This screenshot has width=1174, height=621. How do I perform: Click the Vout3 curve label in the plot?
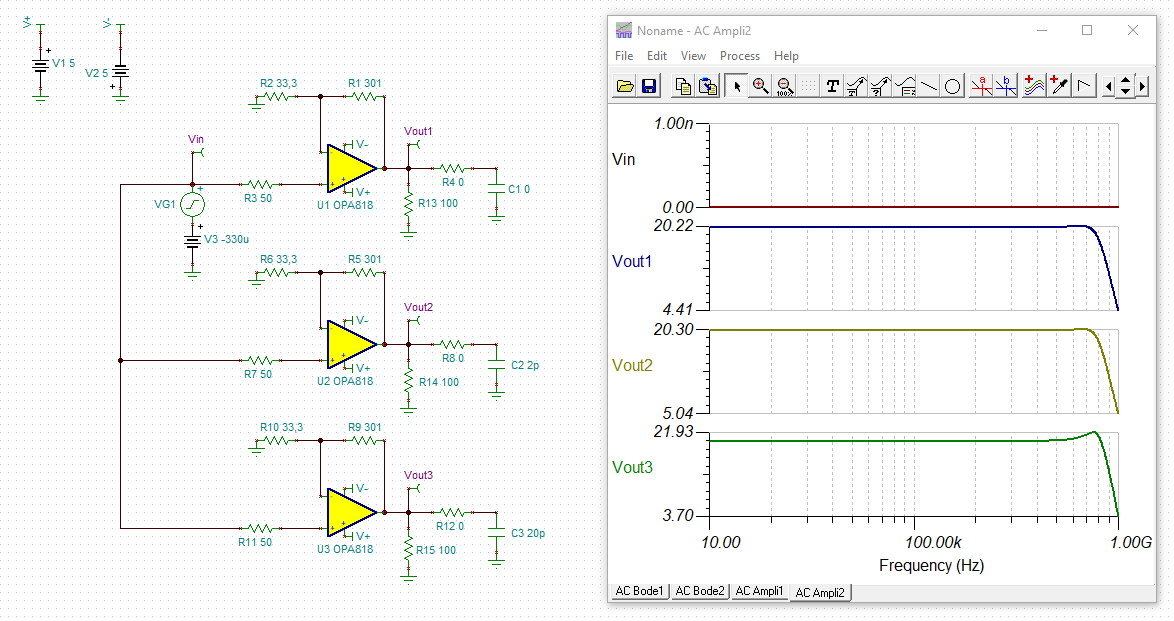coord(632,468)
